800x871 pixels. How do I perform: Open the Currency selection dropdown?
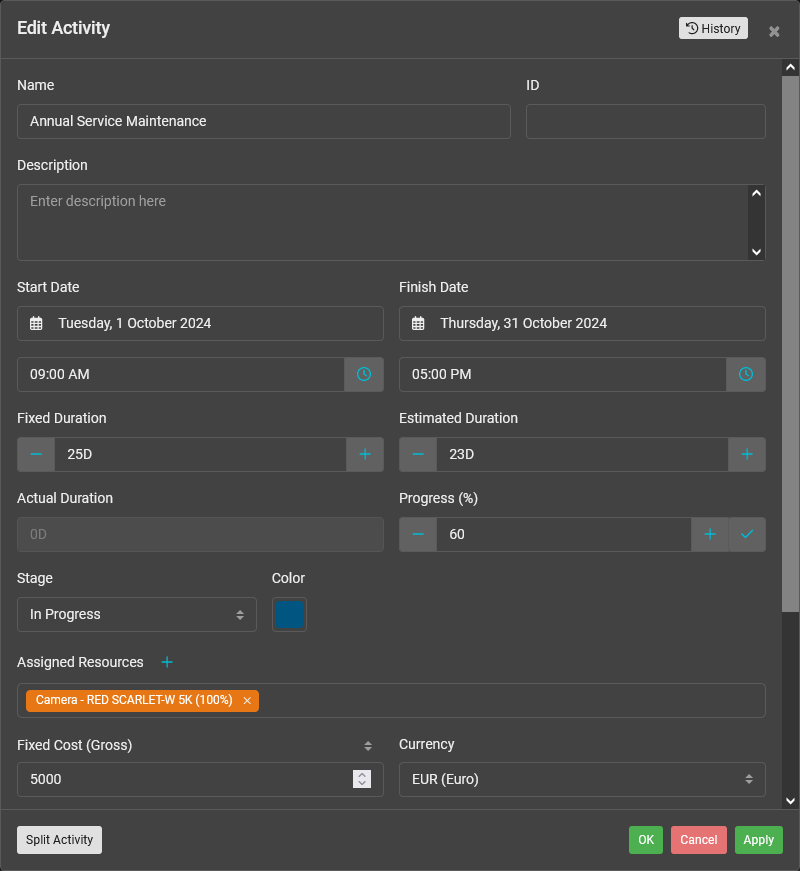coord(582,779)
